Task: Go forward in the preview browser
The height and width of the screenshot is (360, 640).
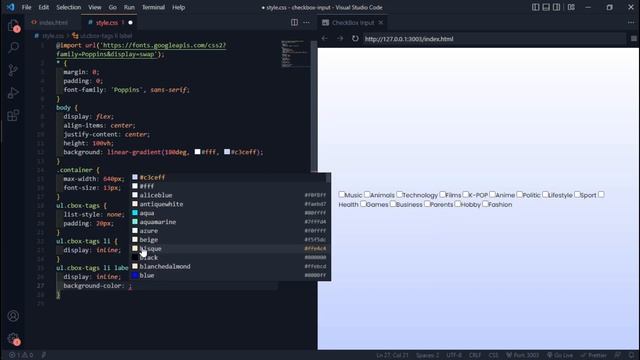Action: [x=340, y=38]
